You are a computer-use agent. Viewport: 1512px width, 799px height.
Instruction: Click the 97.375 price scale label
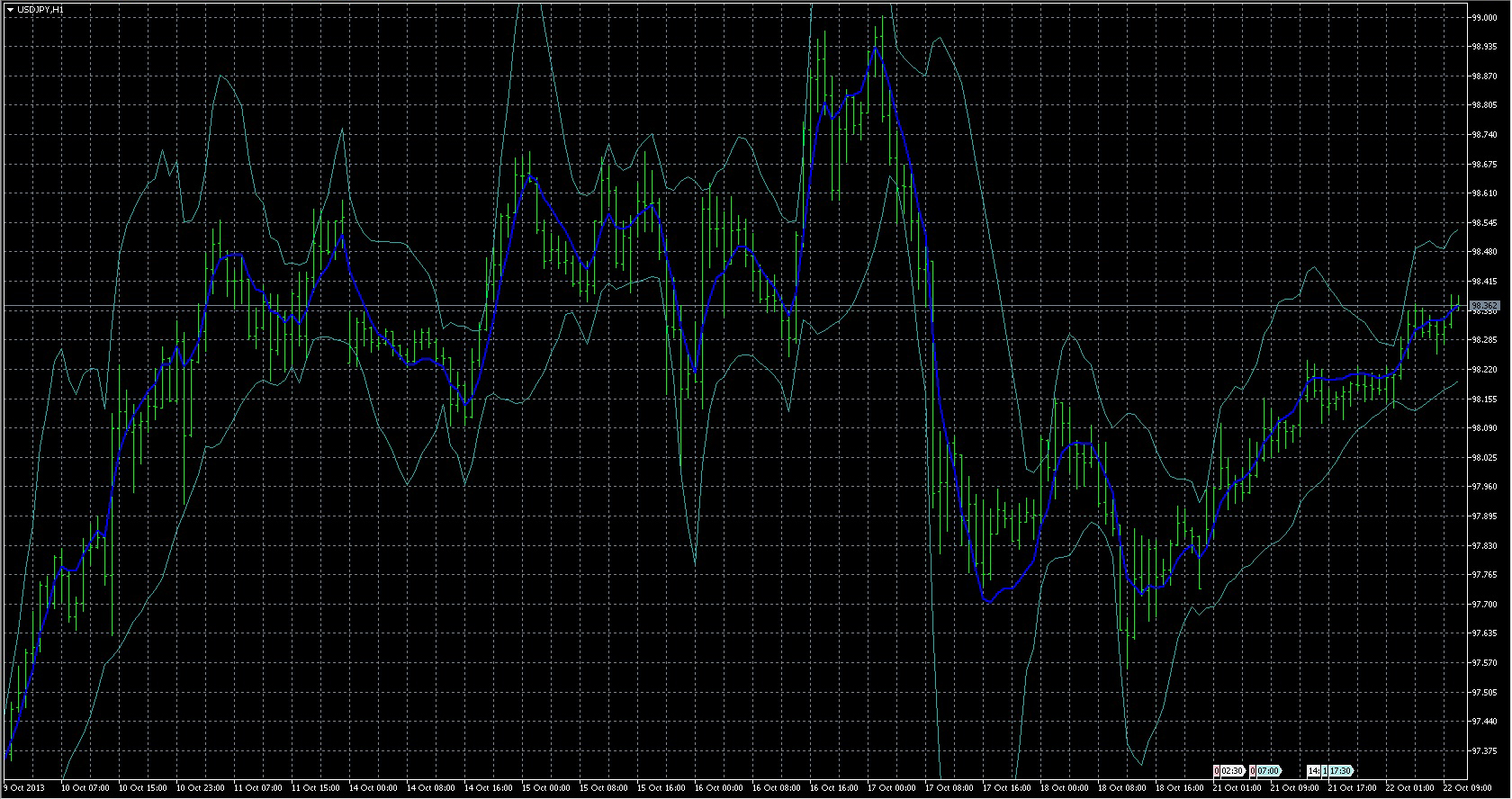[1484, 750]
